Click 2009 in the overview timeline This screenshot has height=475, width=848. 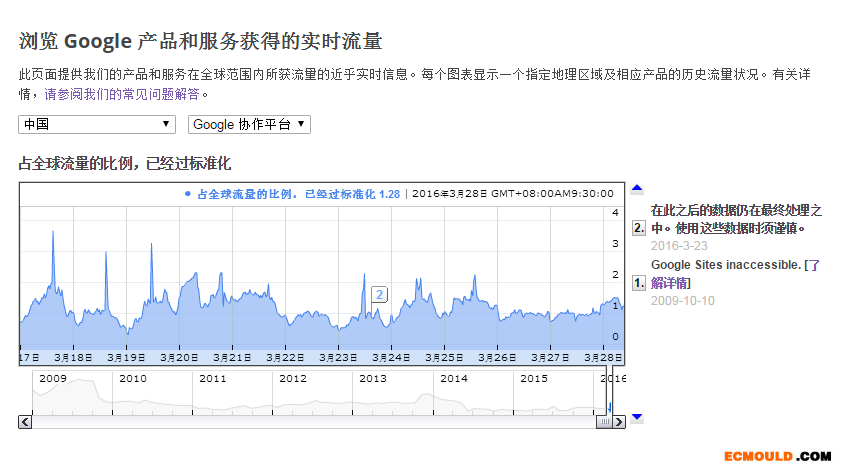tap(52, 379)
